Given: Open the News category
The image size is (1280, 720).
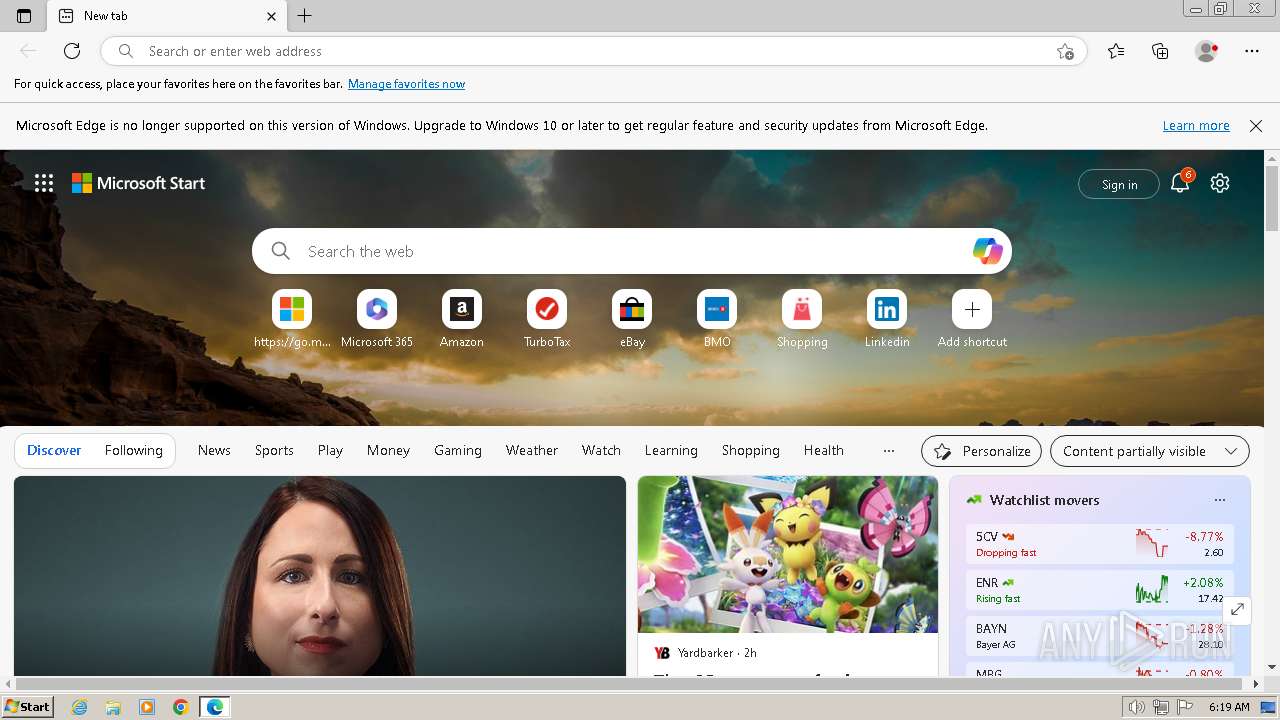Looking at the screenshot, I should point(214,451).
